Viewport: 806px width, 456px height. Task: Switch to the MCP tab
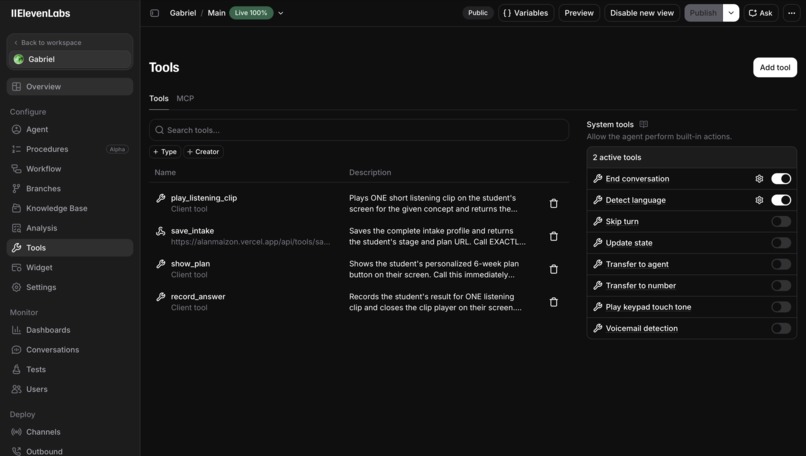[x=185, y=98]
